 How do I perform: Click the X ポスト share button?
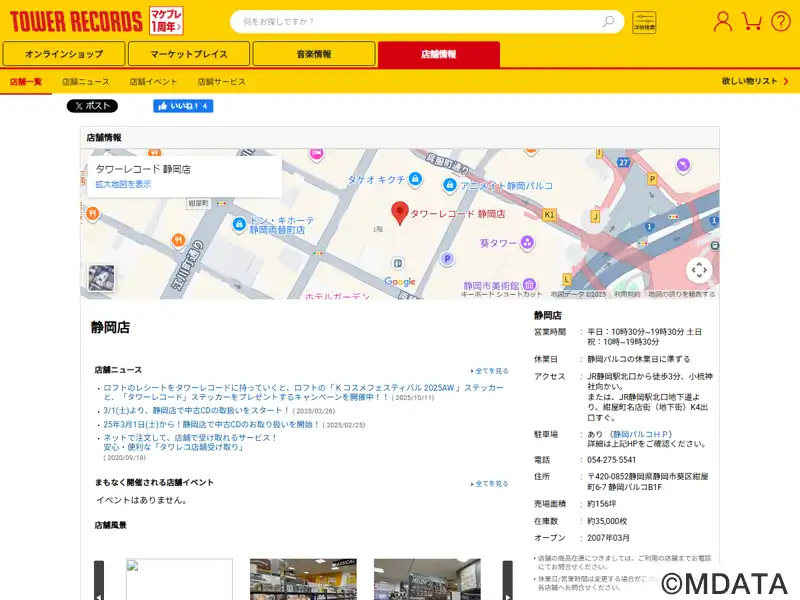(x=92, y=106)
